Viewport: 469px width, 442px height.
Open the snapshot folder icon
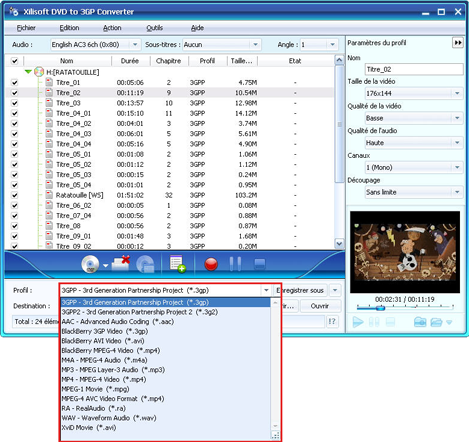436,322
